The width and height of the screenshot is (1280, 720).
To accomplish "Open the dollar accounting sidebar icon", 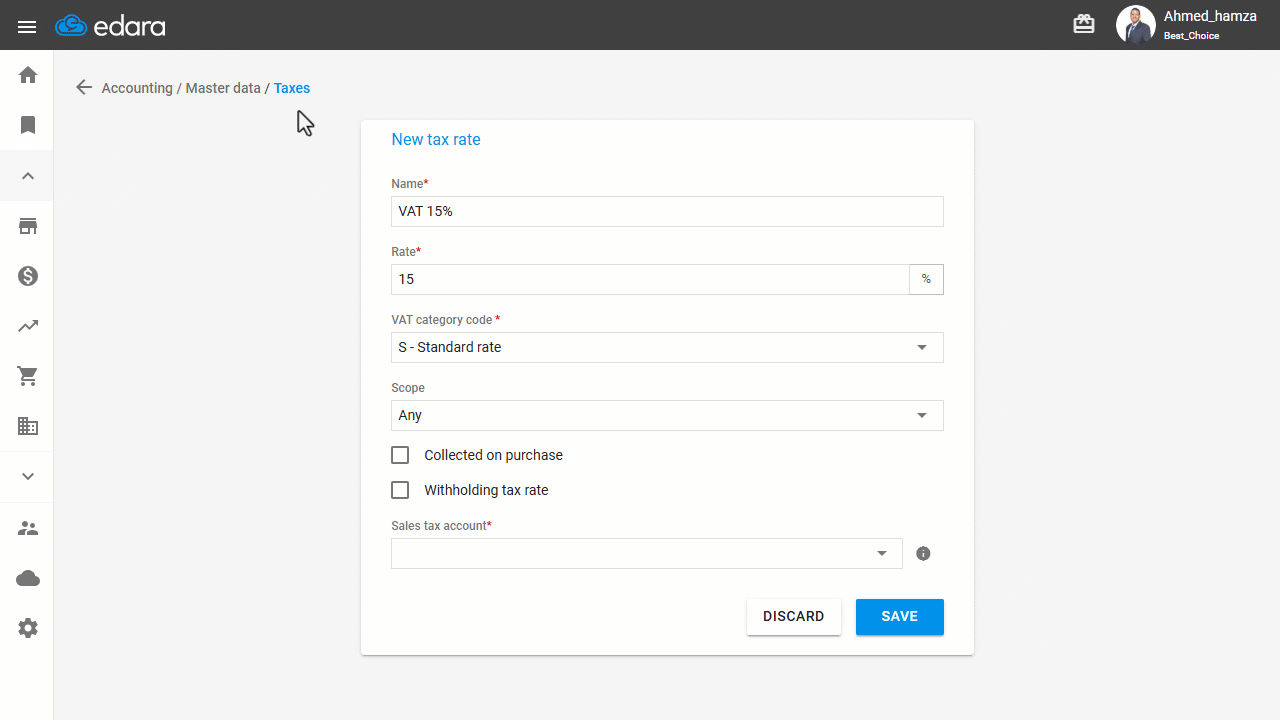I will tap(28, 276).
